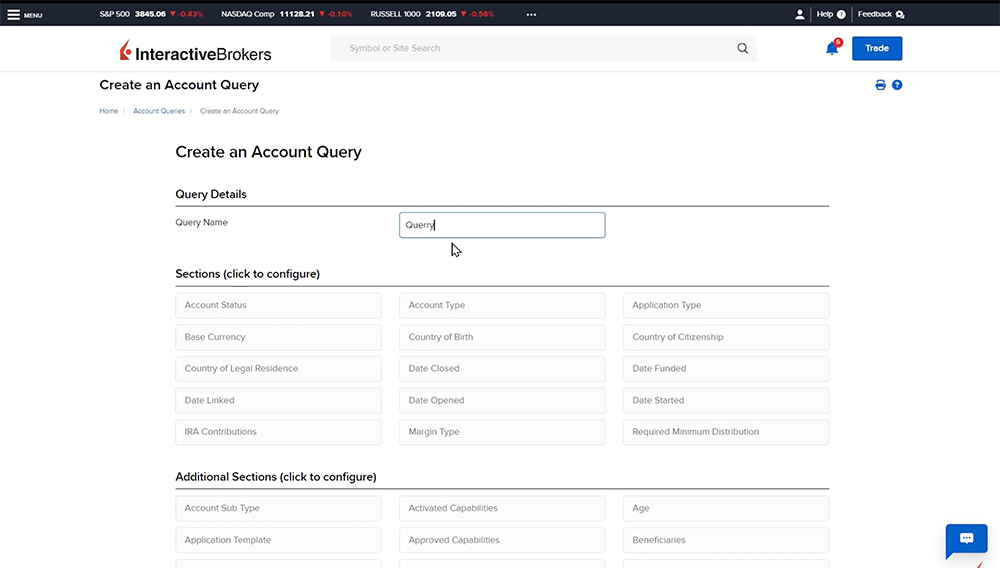This screenshot has height=568, width=1000.
Task: Click the search magnifier icon
Action: [x=742, y=48]
